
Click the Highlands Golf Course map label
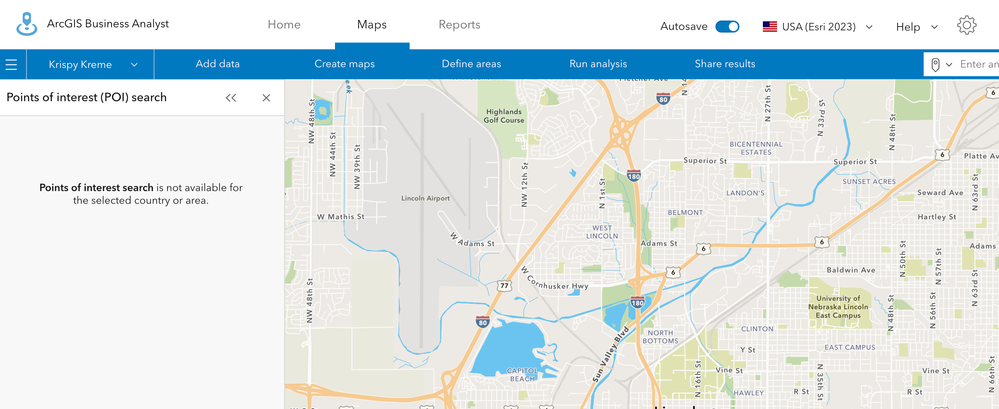pyautogui.click(x=504, y=115)
